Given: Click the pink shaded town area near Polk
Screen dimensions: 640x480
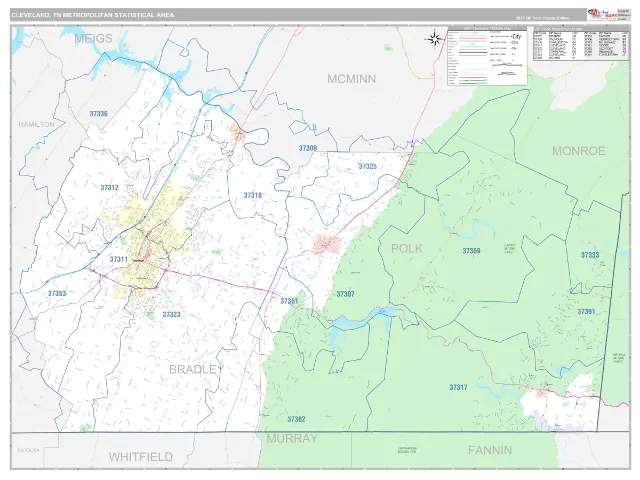Looking at the screenshot, I should click(x=327, y=244).
